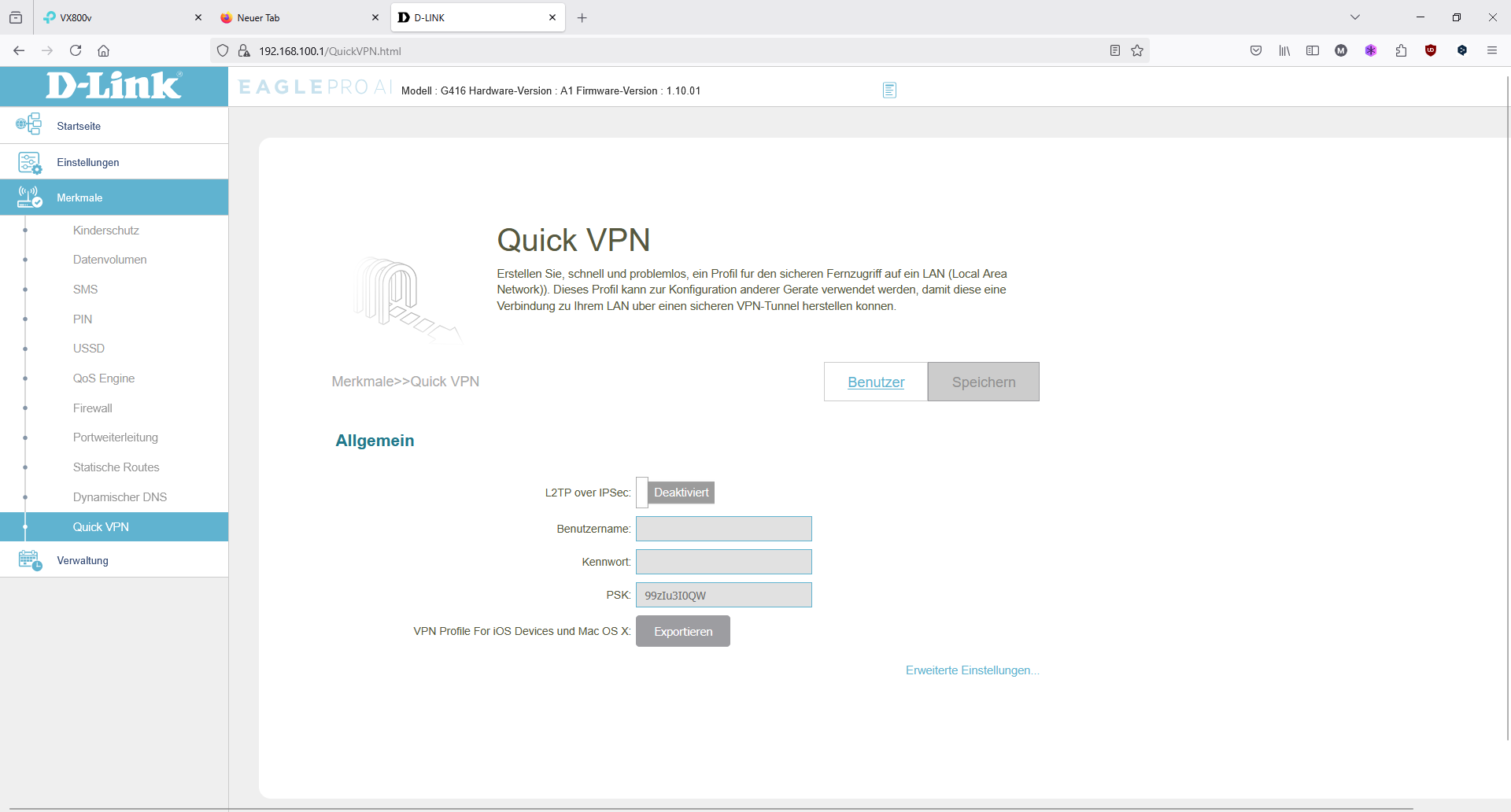The image size is (1511, 812).
Task: Click the Pocket save icon
Action: pyautogui.click(x=1256, y=50)
